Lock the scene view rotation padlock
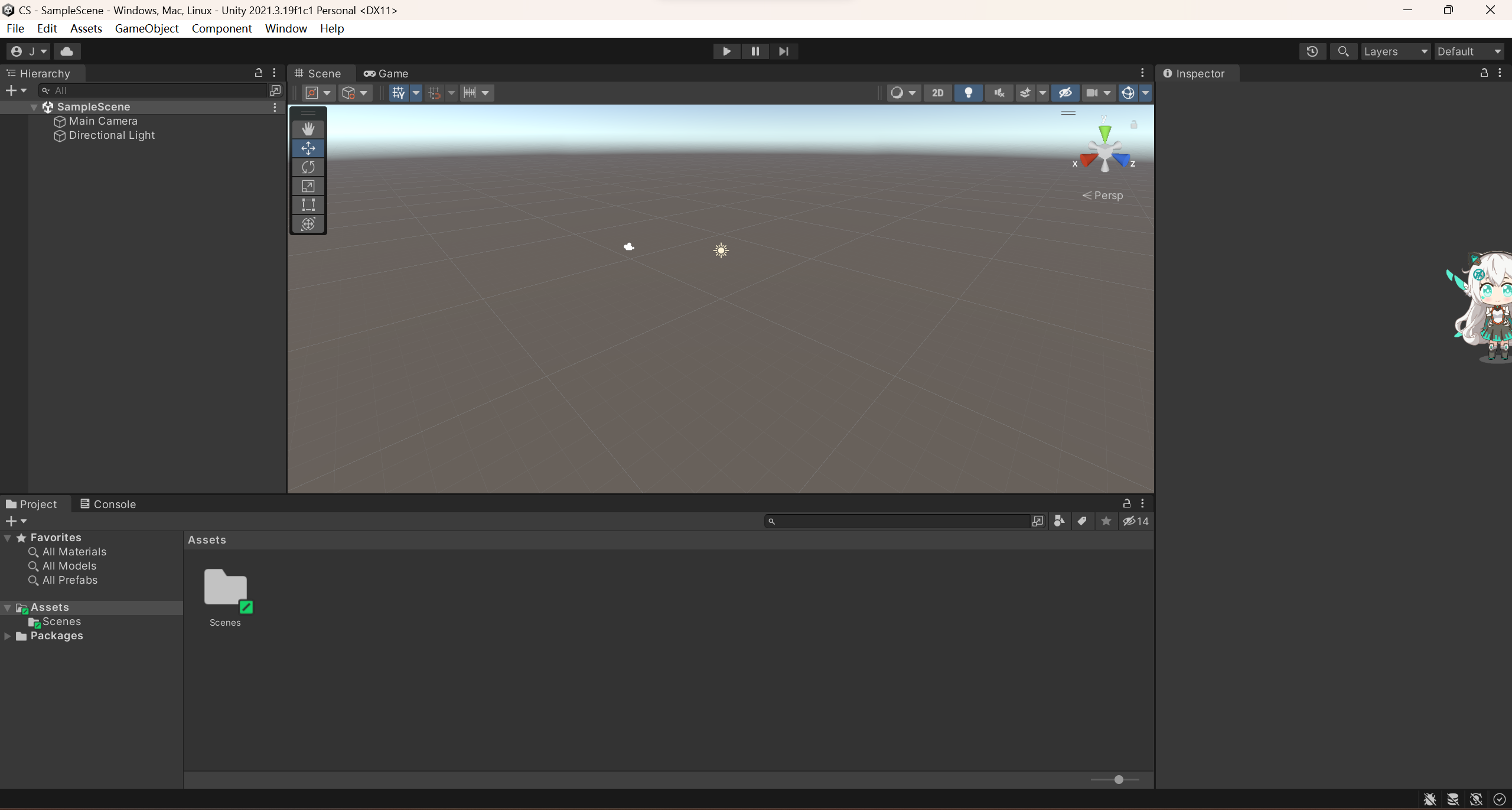The width and height of the screenshot is (1512, 810). point(1133,124)
